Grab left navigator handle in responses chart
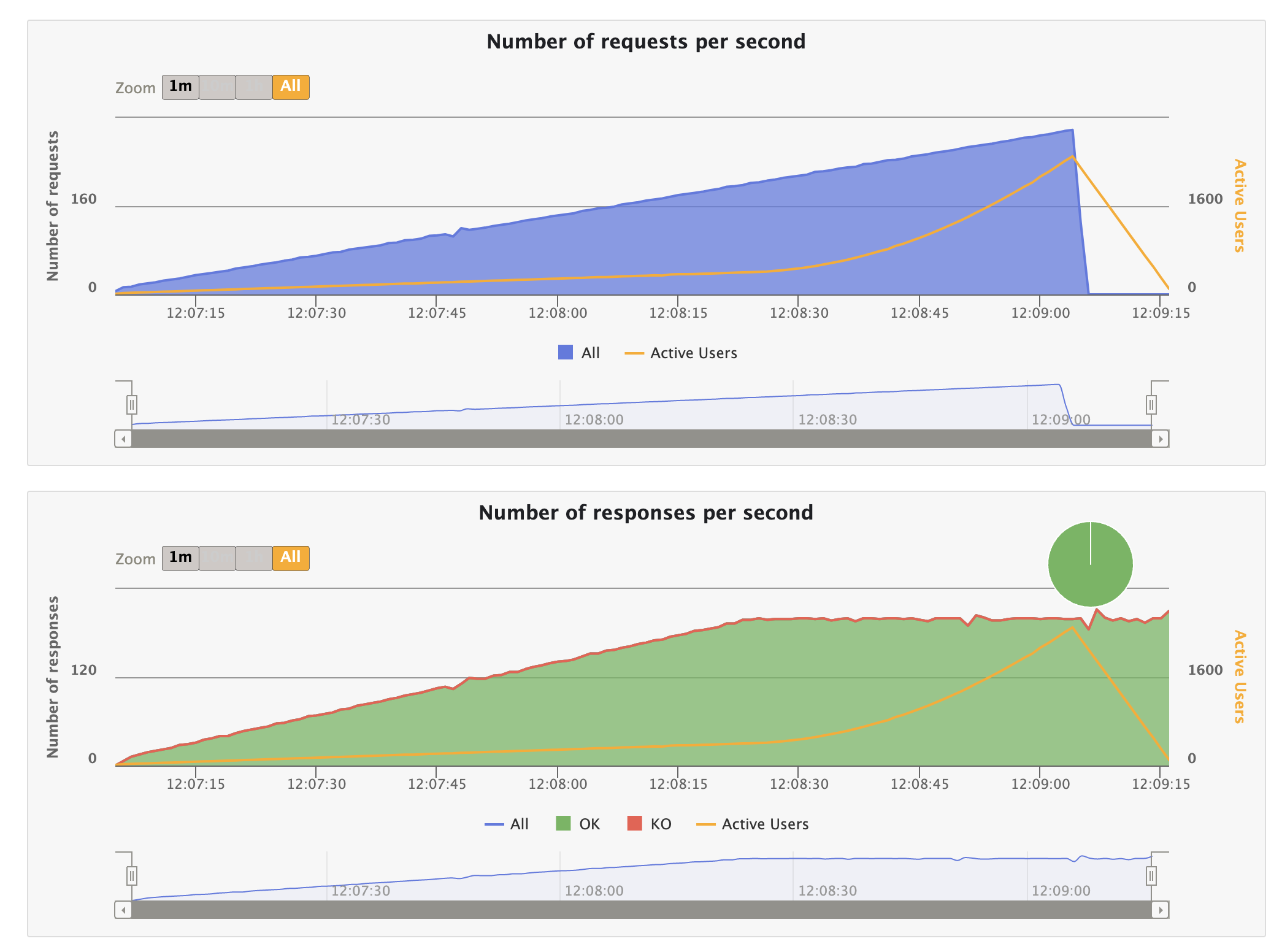Image resolution: width=1282 pixels, height=952 pixels. point(131,876)
